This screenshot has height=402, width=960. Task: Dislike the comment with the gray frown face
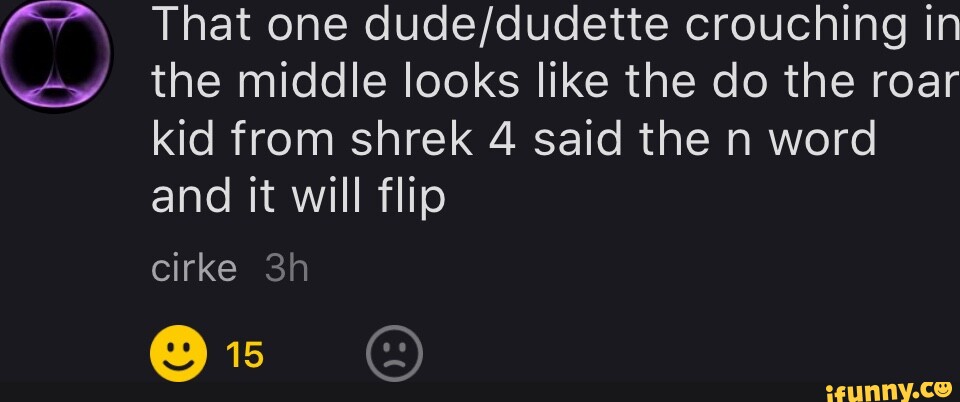[395, 354]
